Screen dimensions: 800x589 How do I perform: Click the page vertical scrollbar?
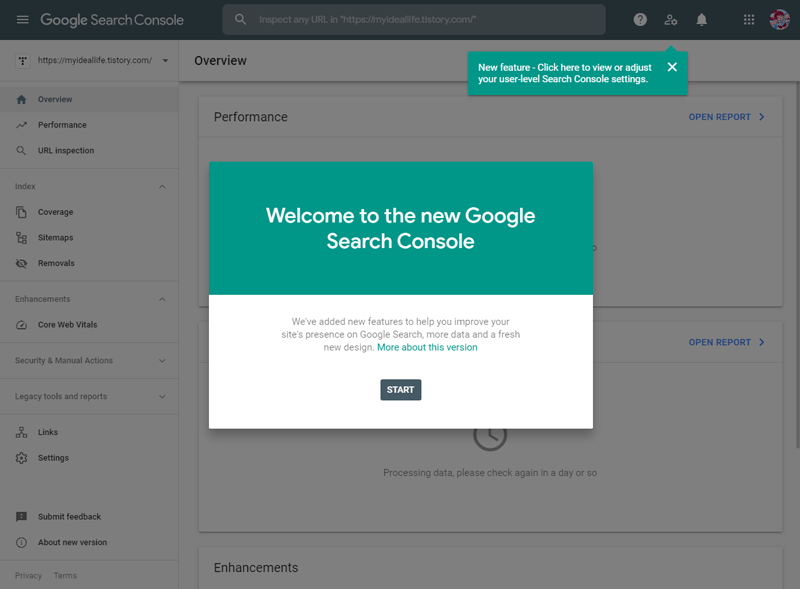click(797, 264)
